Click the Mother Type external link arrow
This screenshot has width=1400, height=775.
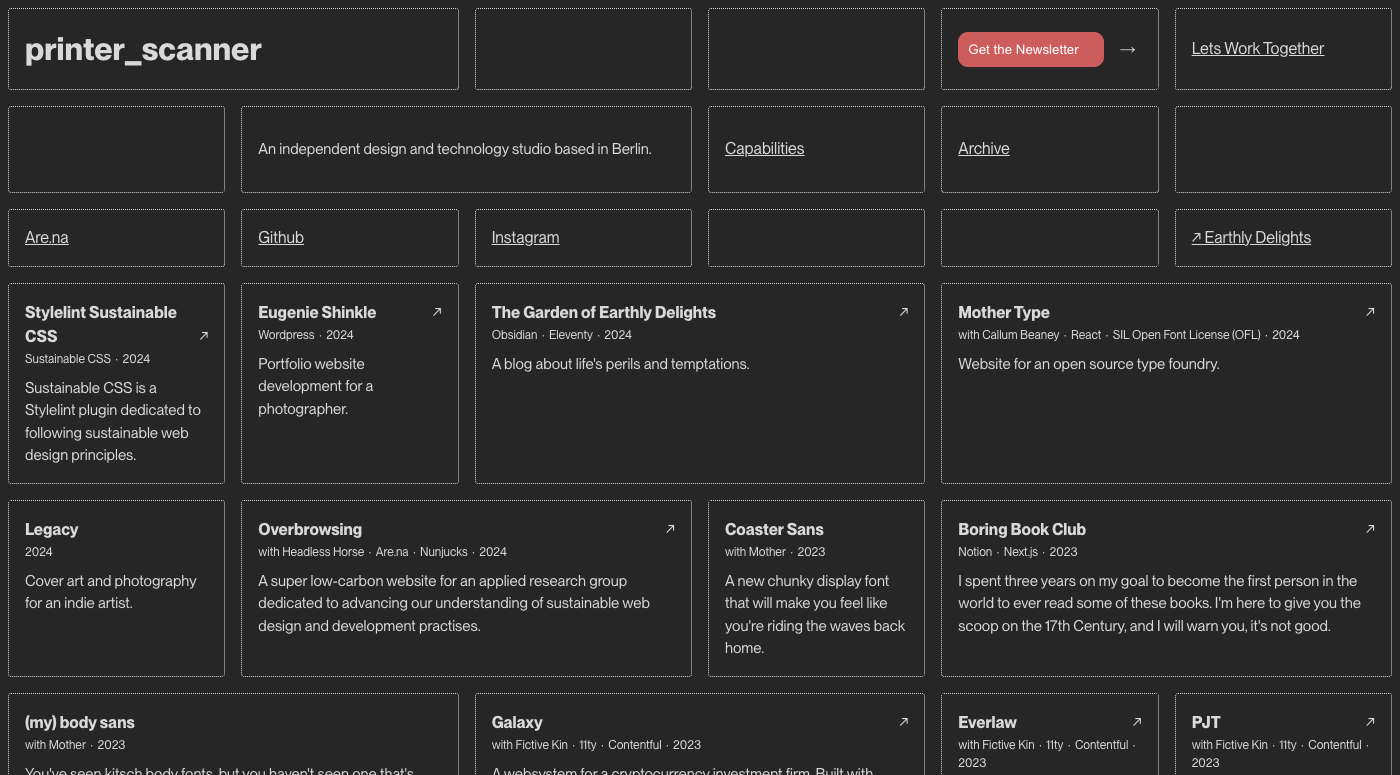1371,311
